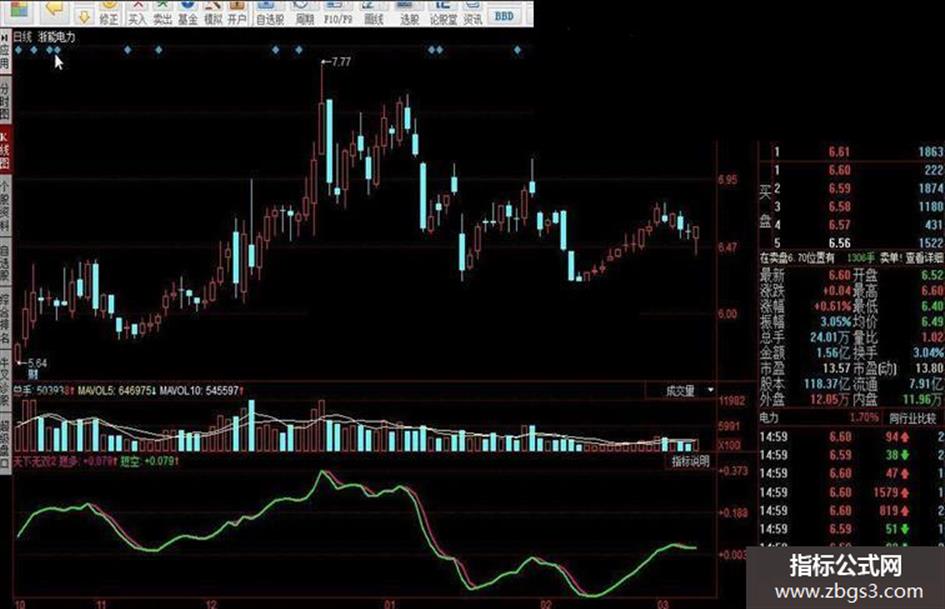Click the 买入 buy icon
The height and width of the screenshot is (609, 945).
(137, 13)
